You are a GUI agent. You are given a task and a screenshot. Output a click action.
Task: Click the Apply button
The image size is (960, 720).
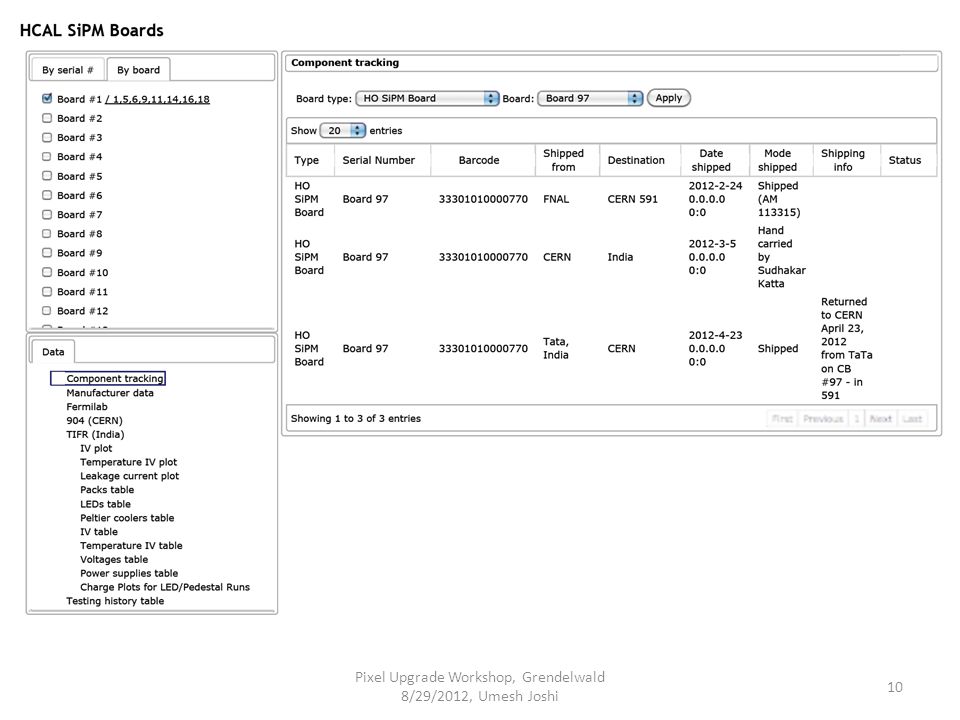pos(669,98)
